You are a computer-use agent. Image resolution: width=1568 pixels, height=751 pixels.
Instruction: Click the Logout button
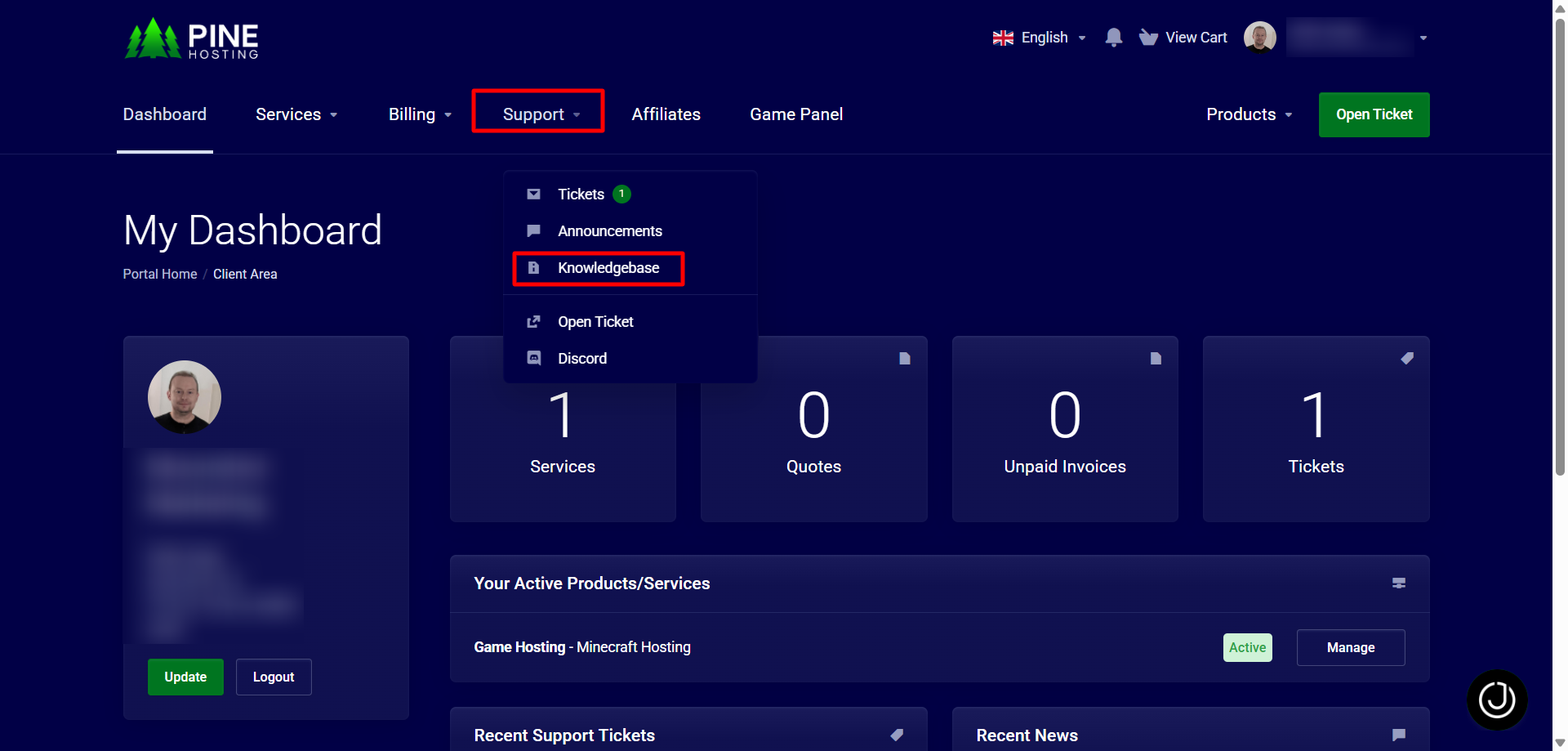point(274,677)
